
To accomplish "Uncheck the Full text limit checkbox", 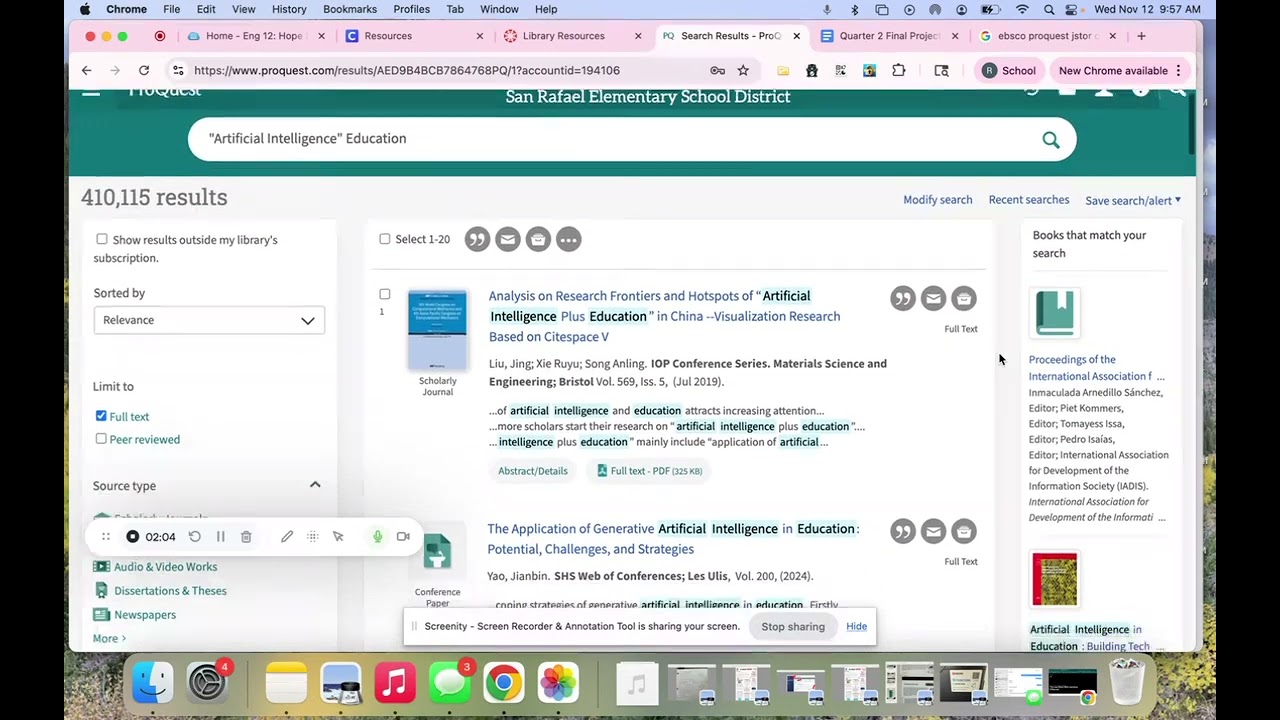I will (x=101, y=416).
